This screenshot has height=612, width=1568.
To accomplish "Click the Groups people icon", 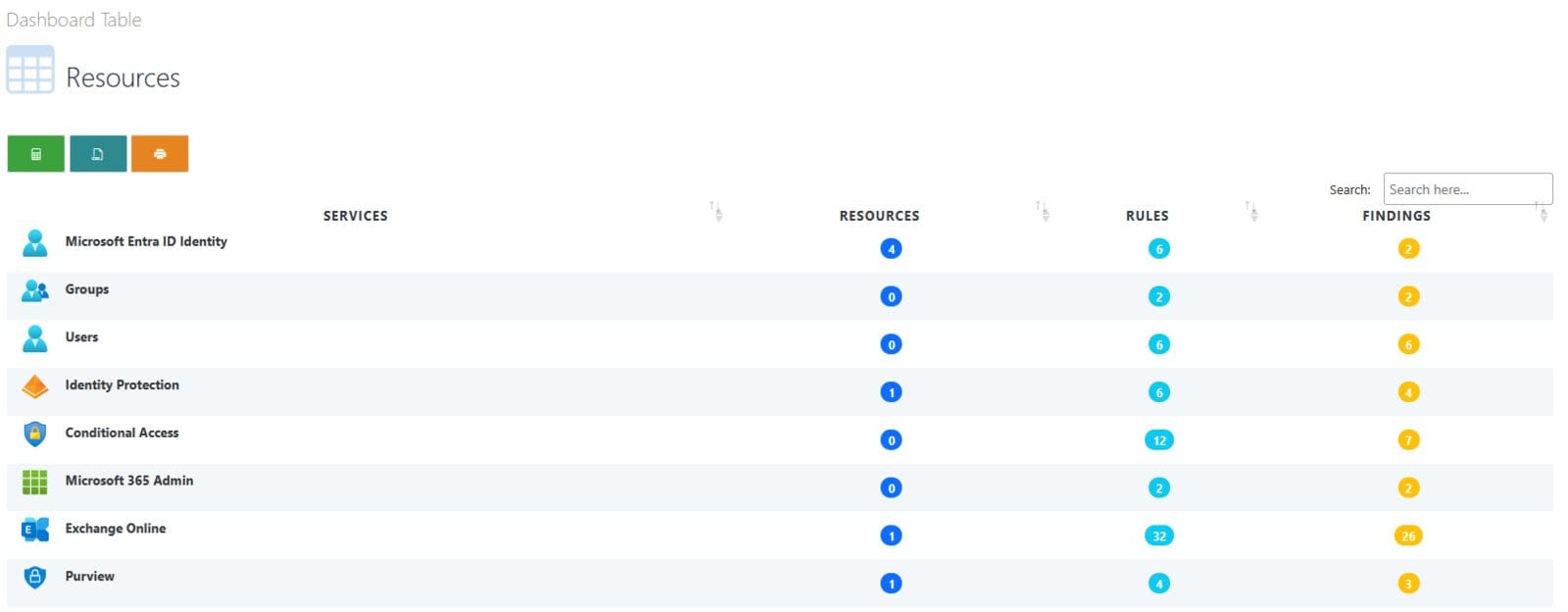I will [x=35, y=290].
